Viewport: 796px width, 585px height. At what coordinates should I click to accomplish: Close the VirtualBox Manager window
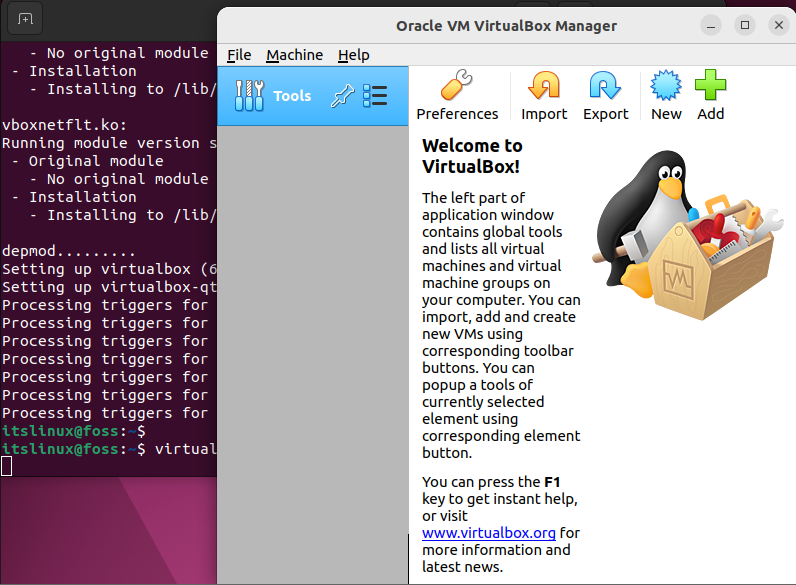[779, 25]
